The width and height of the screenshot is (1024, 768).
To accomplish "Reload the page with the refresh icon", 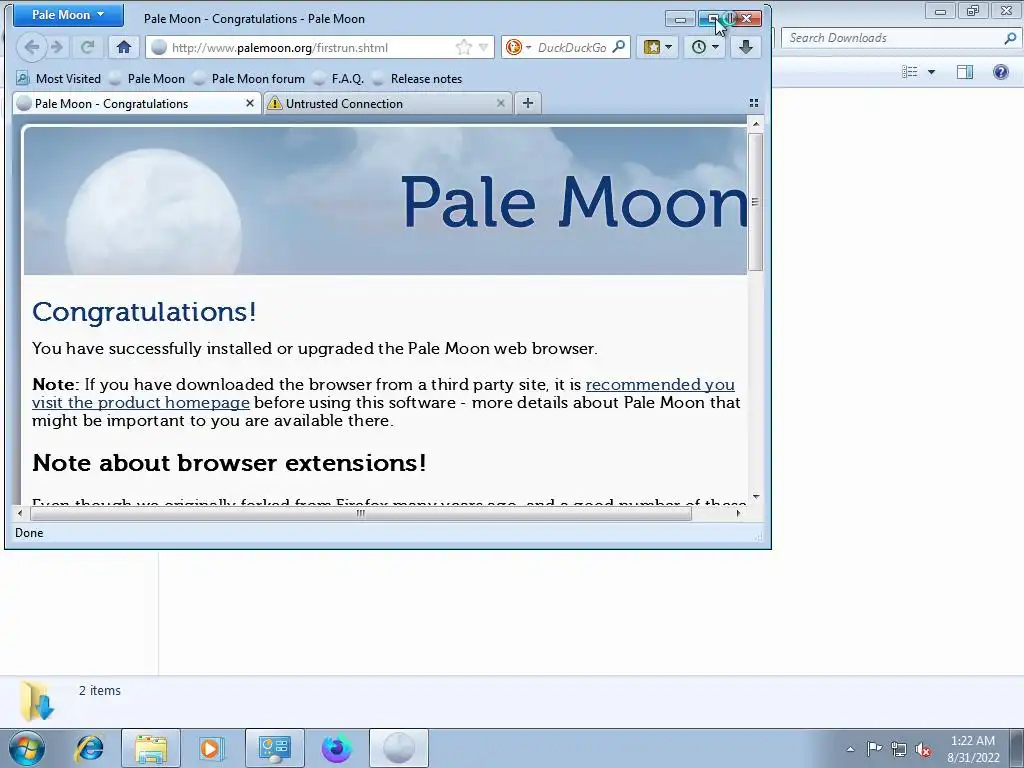I will (x=87, y=47).
